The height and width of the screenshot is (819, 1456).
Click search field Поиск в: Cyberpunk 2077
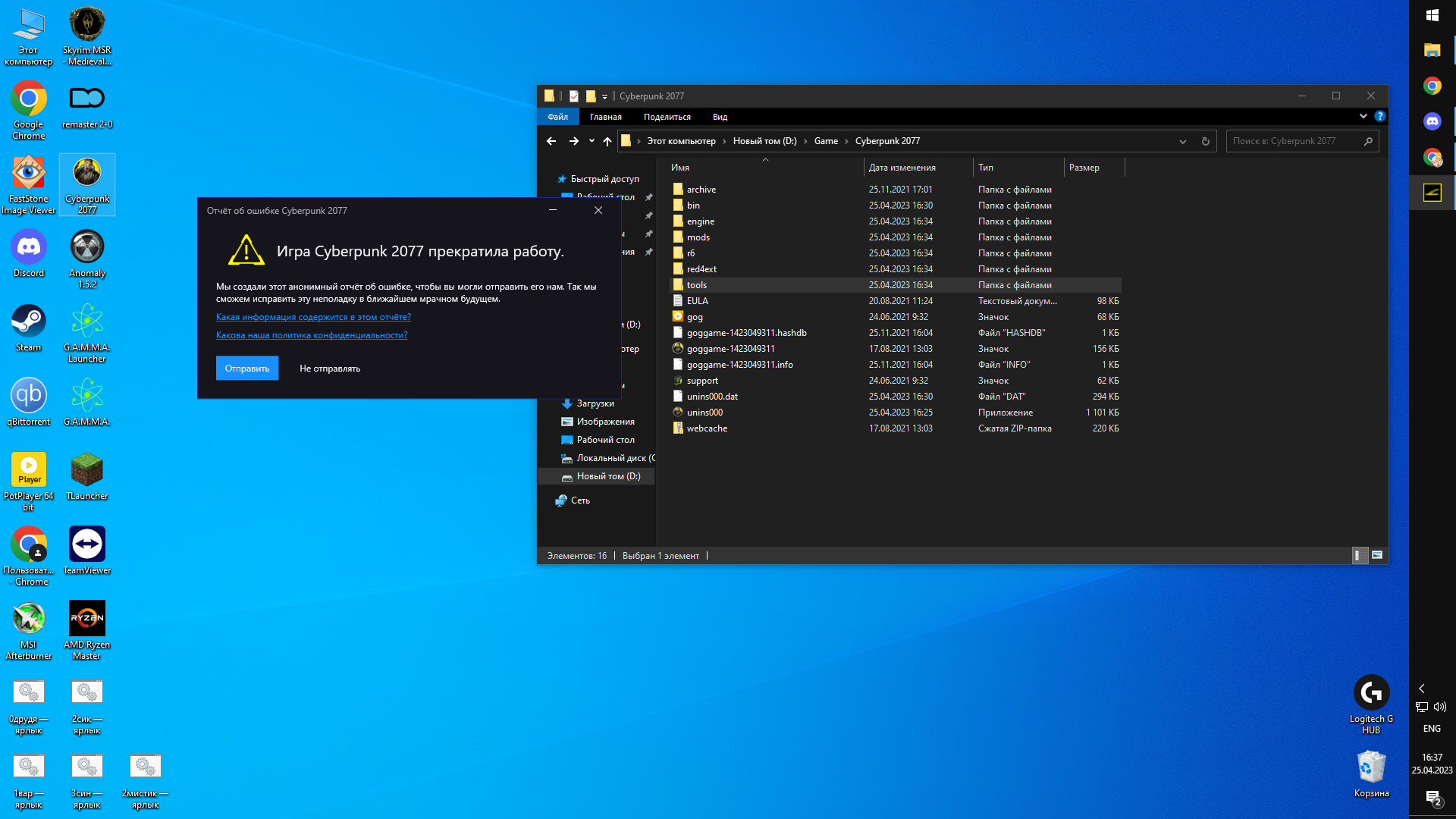click(1302, 141)
